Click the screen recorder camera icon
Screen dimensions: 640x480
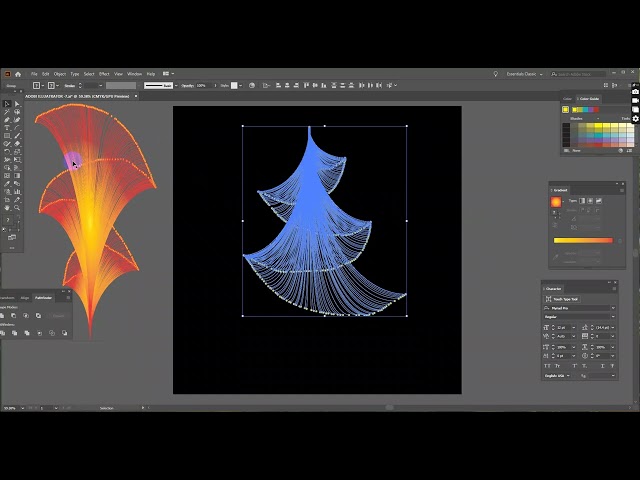click(636, 91)
